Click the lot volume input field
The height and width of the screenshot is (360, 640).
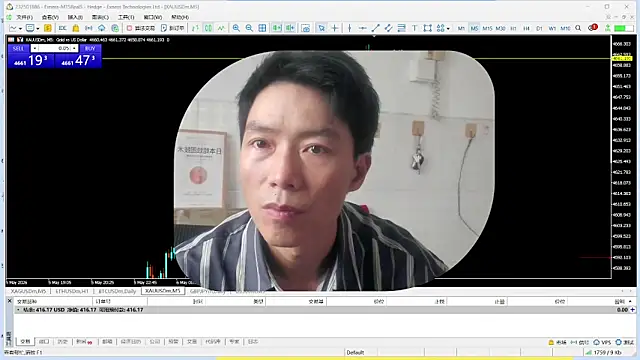(x=54, y=48)
